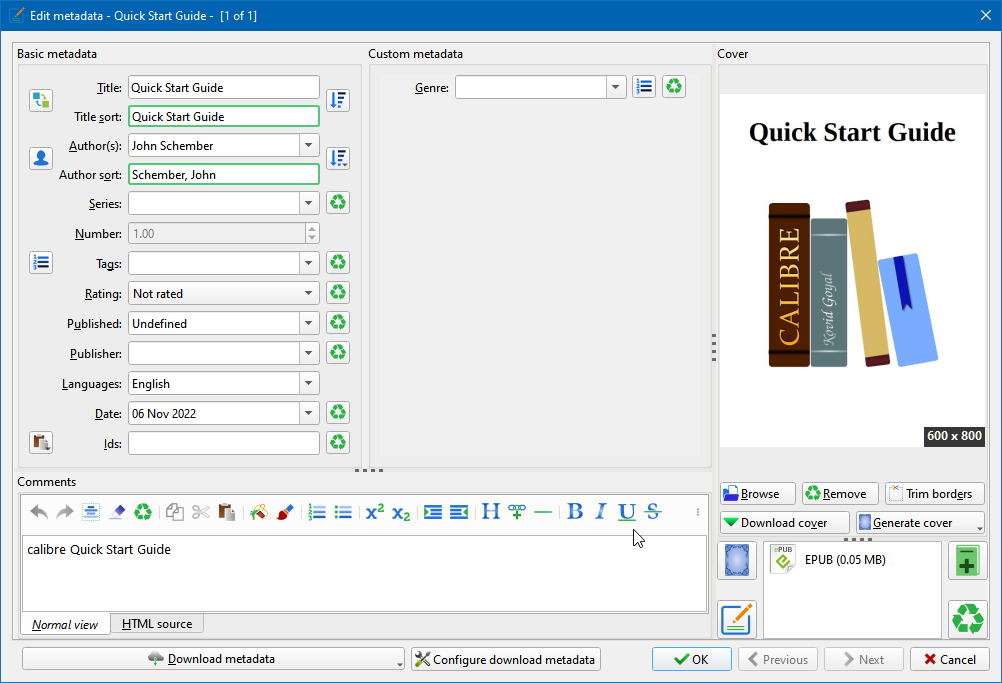Open the Languages dropdown set to English
The width and height of the screenshot is (1002, 683).
coord(309,384)
